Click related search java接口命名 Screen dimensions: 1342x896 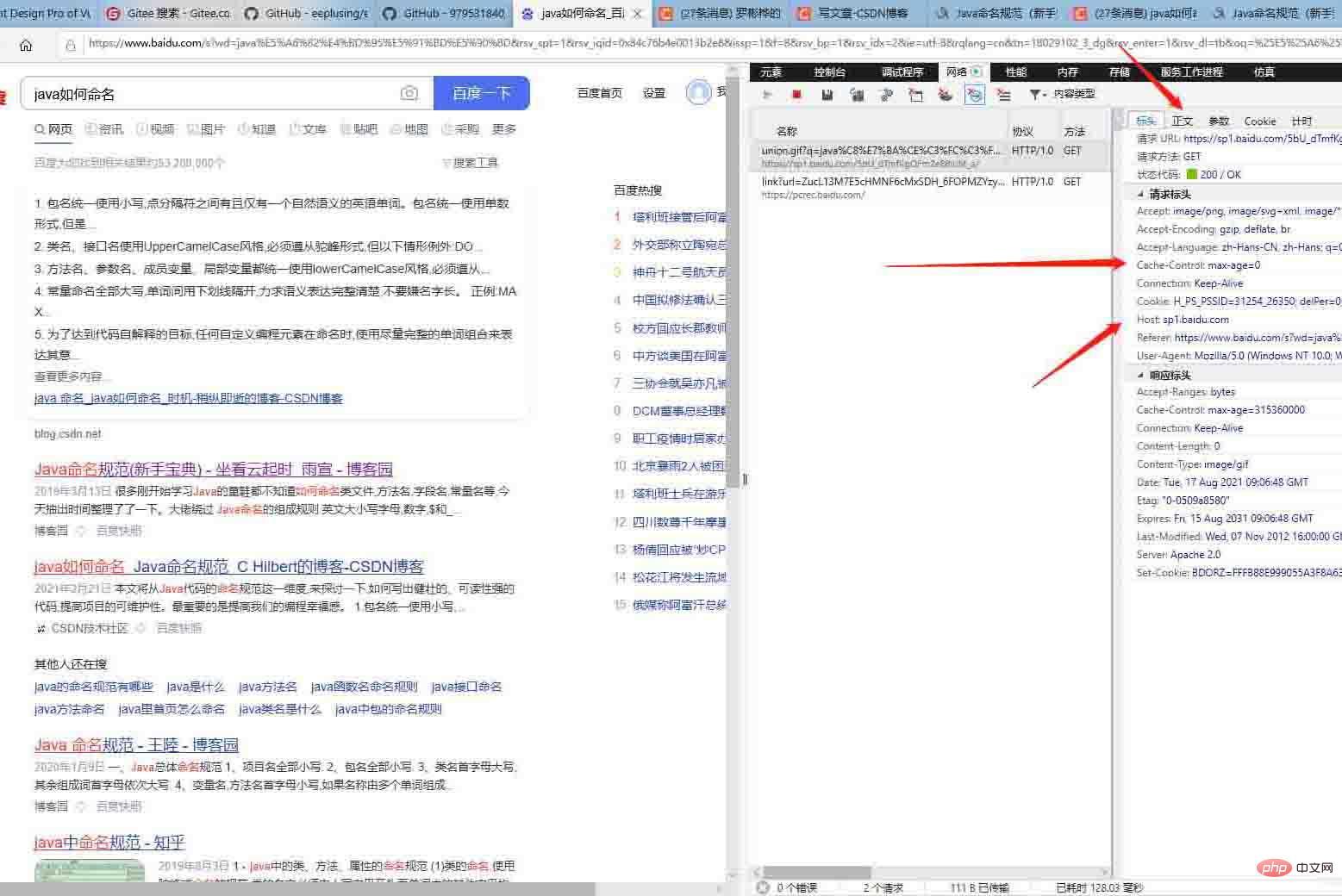(466, 687)
